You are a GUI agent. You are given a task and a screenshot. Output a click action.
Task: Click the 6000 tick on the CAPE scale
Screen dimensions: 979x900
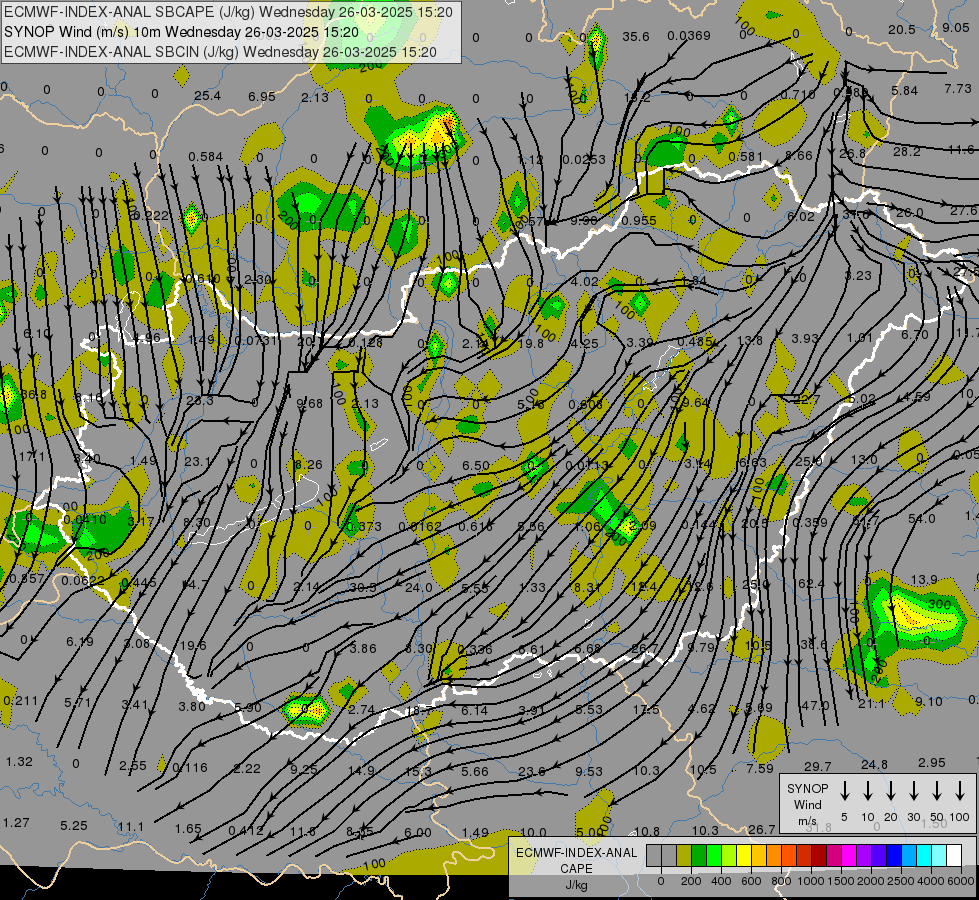point(962,881)
